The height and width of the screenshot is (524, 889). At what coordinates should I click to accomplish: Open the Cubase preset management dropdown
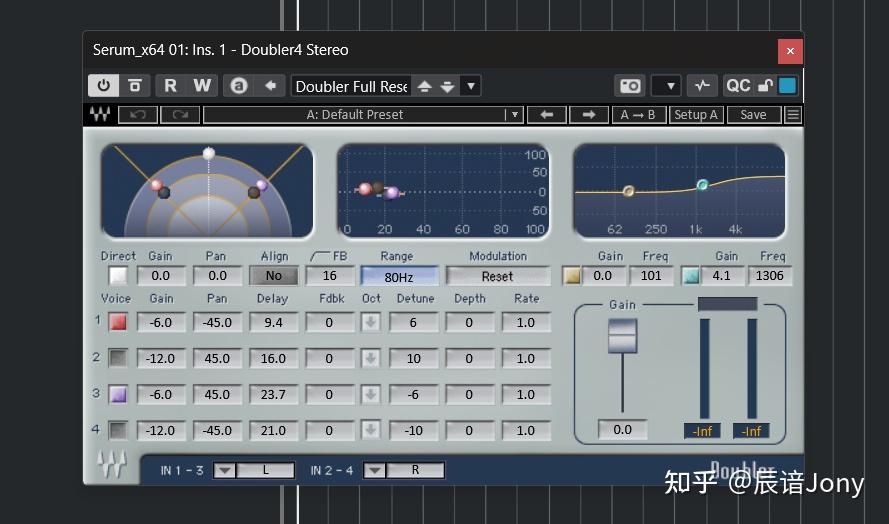pos(471,86)
